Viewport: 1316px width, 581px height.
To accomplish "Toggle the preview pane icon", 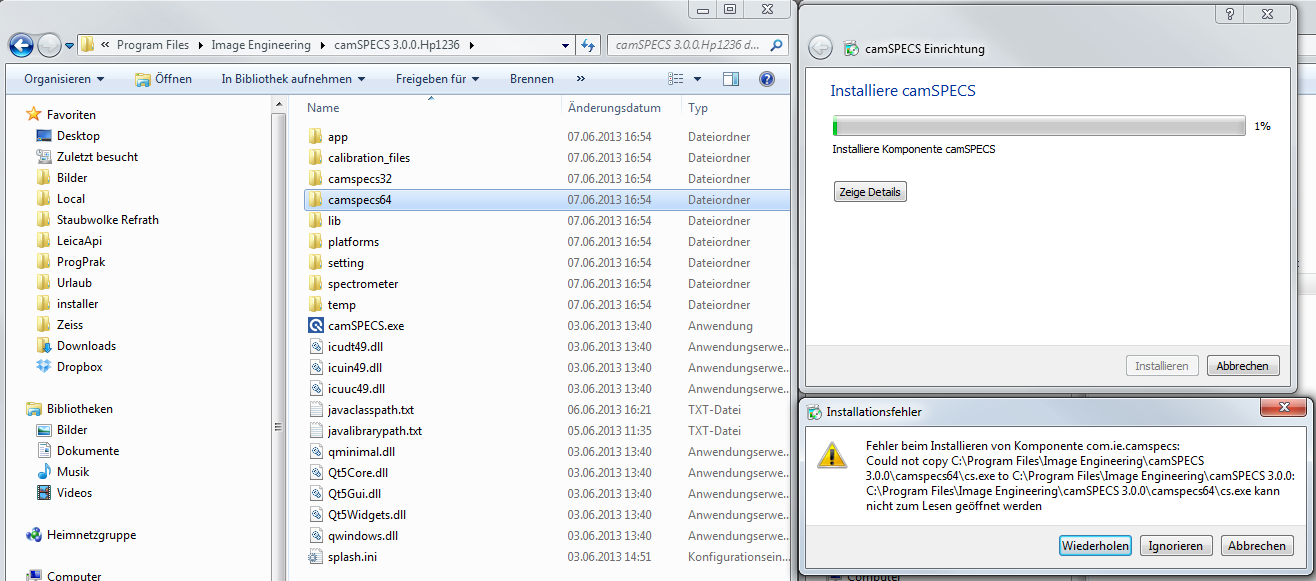I will pos(731,79).
